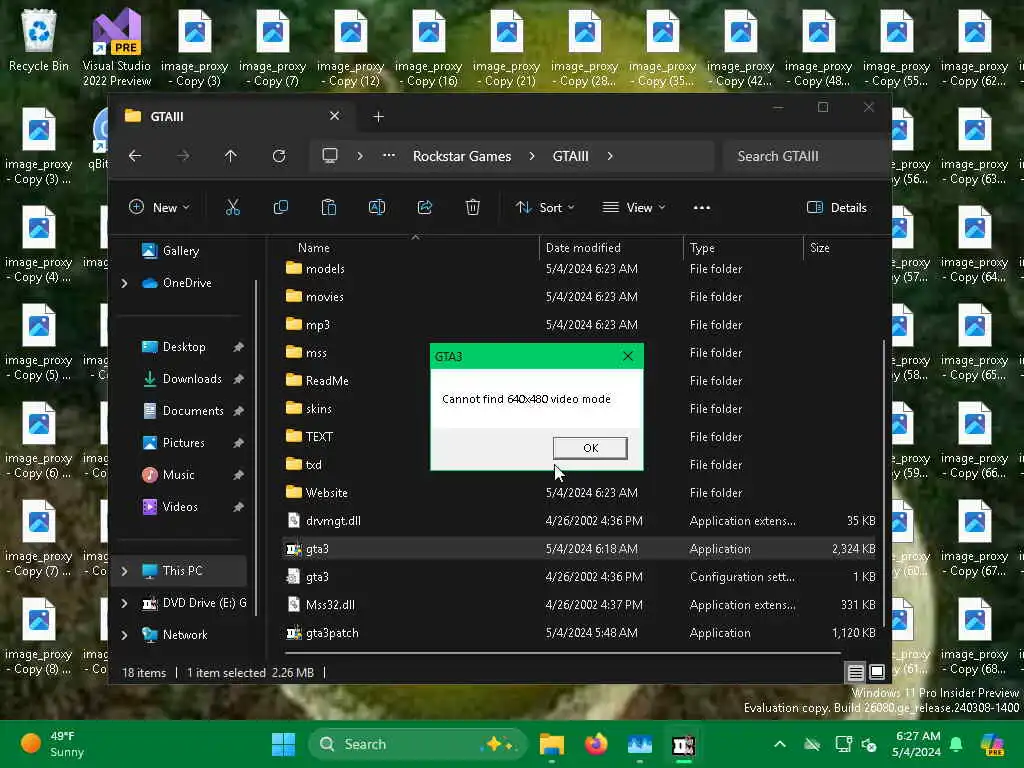The image size is (1024, 768).
Task: Select the gta3patch application file
Action: 580,633
